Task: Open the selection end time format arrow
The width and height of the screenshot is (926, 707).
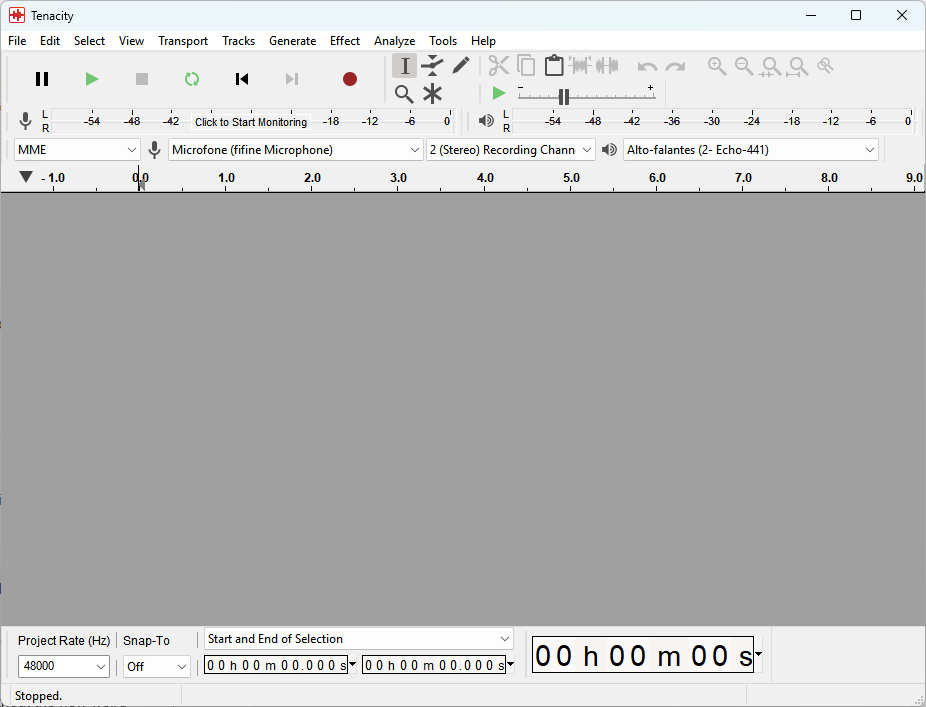Action: click(510, 664)
